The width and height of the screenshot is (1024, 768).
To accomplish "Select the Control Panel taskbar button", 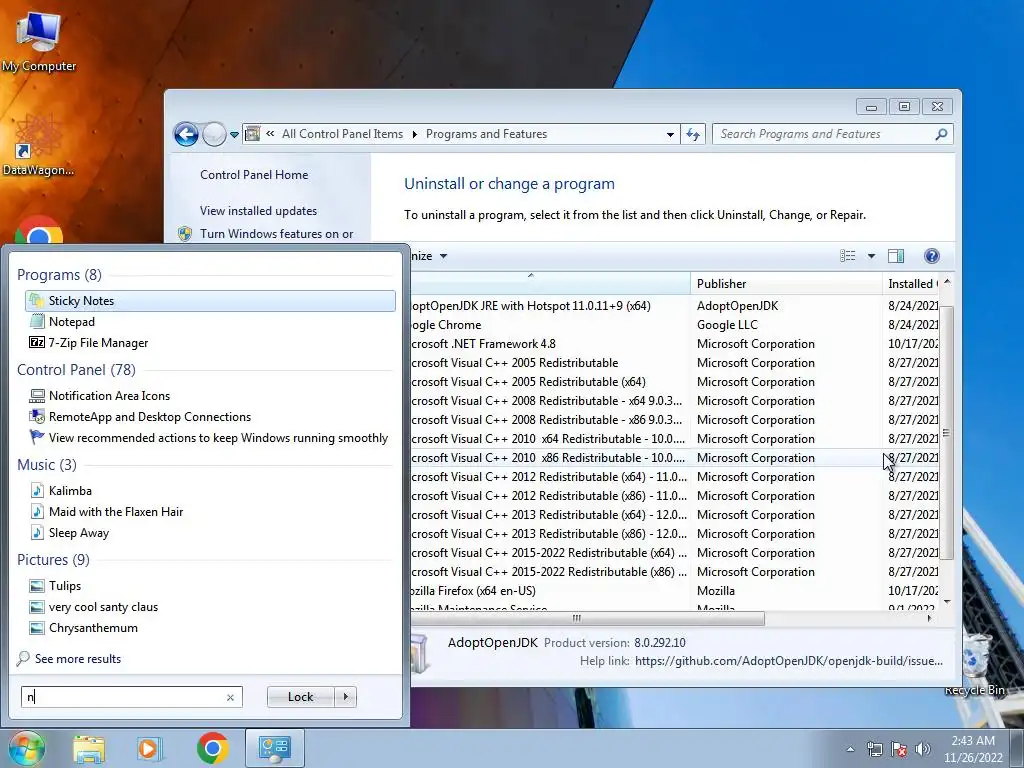I will pos(274,748).
